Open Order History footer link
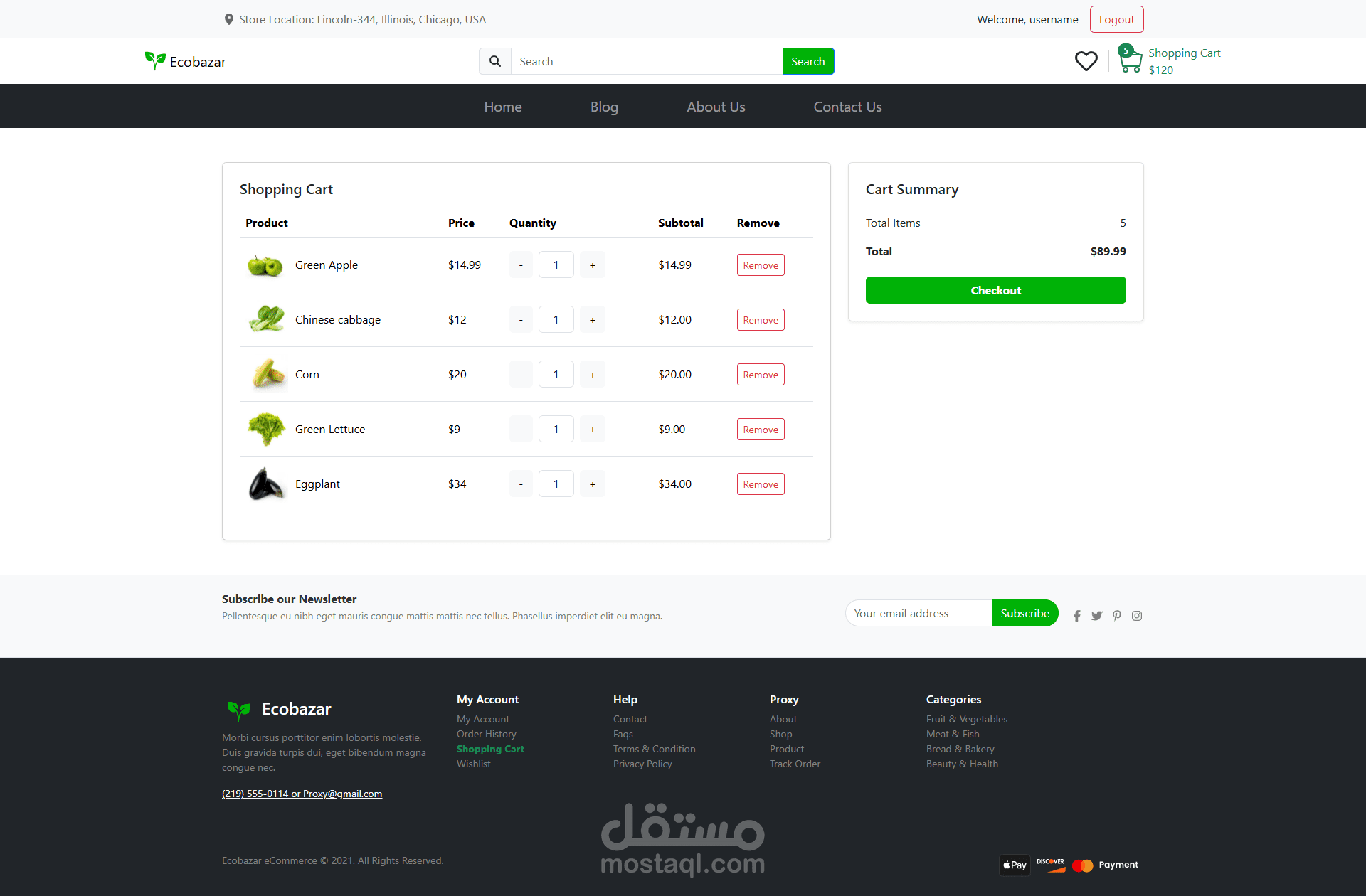Viewport: 1366px width, 896px height. tap(487, 734)
